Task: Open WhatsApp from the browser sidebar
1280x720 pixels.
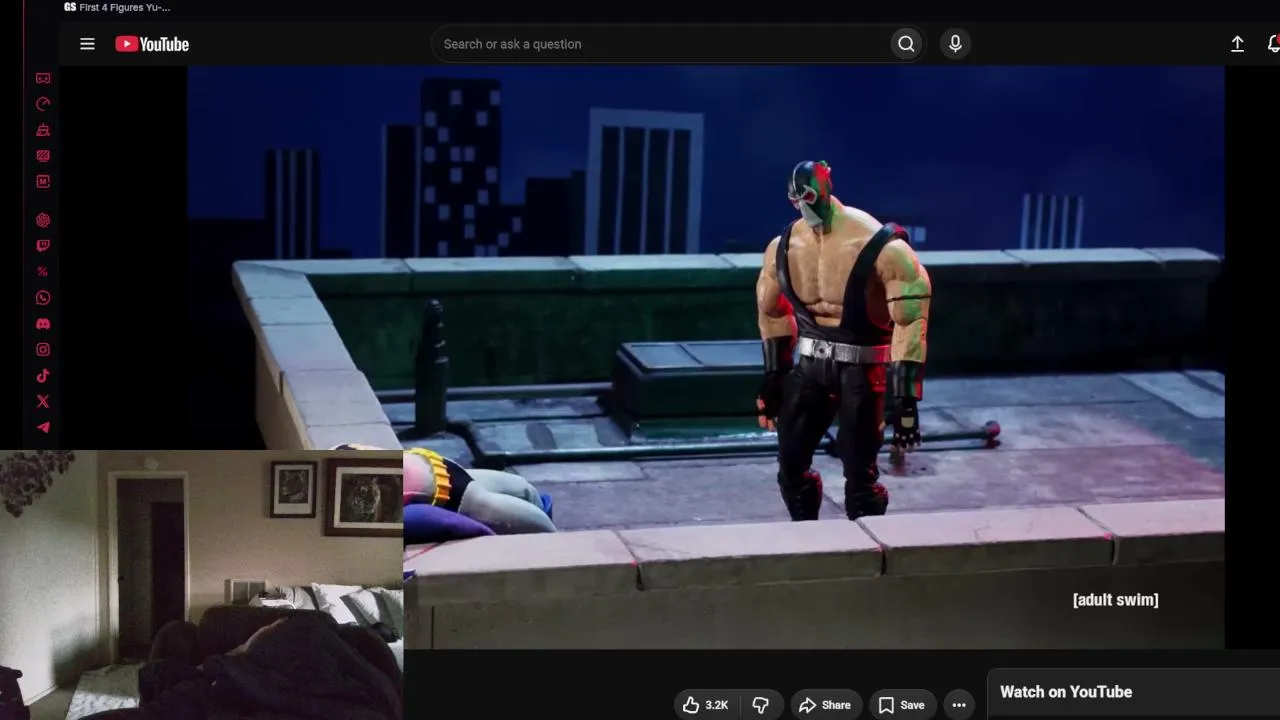Action: click(x=43, y=298)
